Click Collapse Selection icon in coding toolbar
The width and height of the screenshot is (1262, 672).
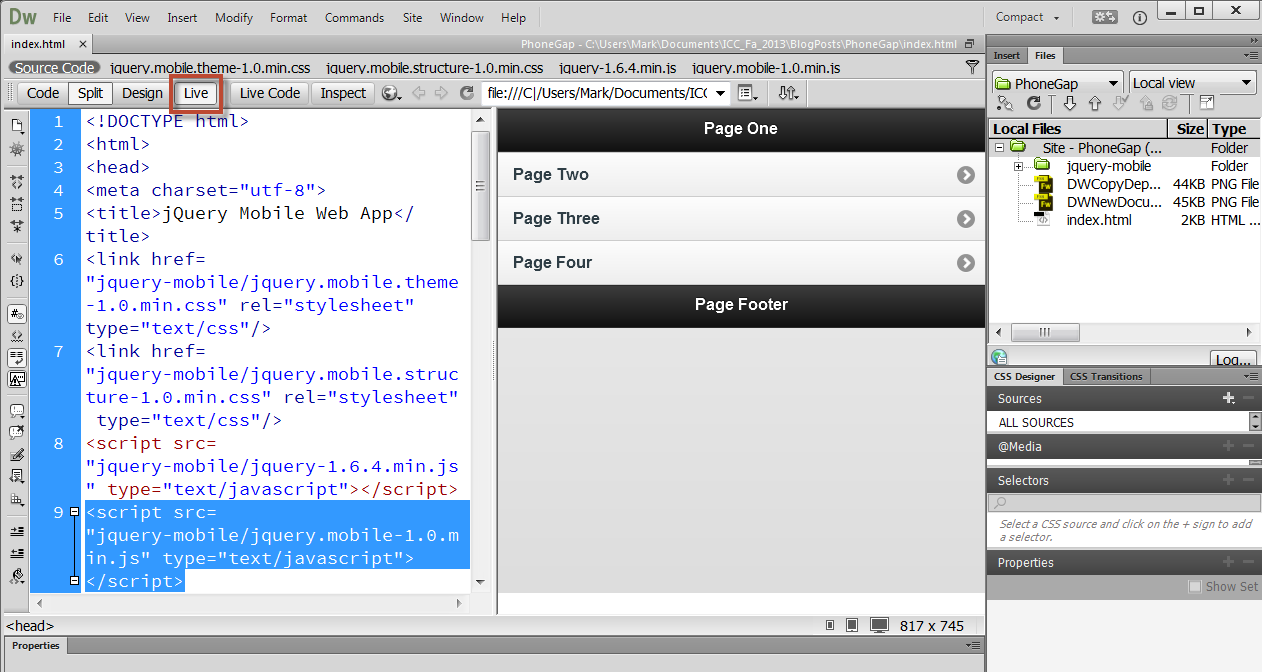[17, 203]
